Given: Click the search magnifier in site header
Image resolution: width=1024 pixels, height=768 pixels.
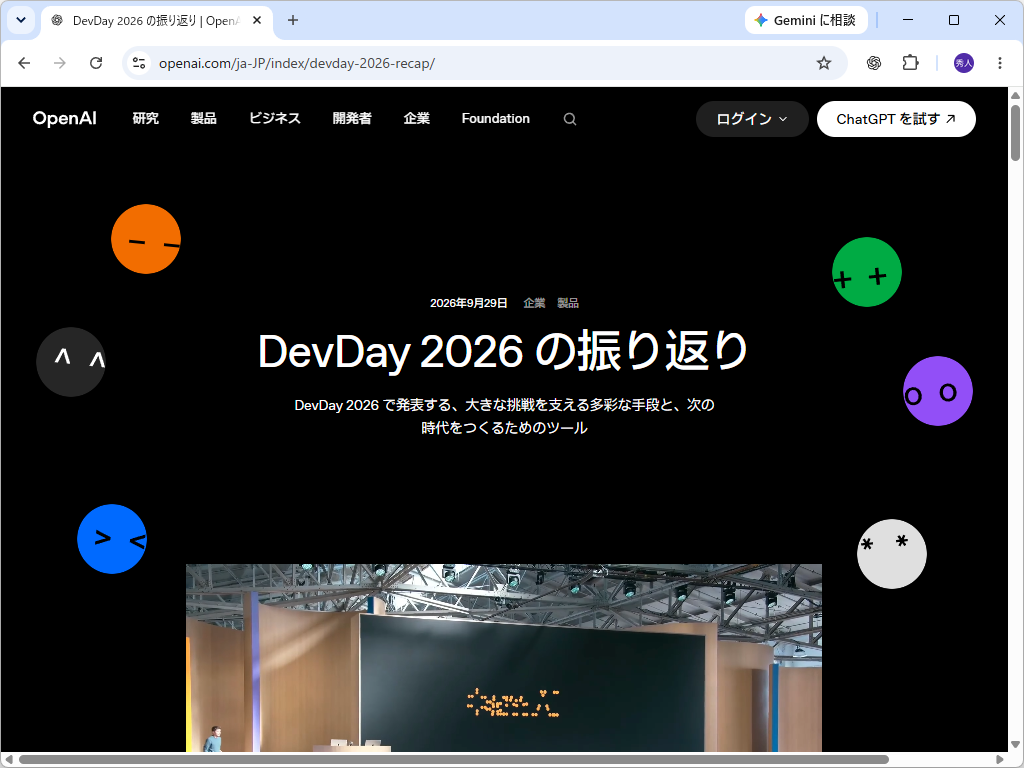Looking at the screenshot, I should 570,119.
